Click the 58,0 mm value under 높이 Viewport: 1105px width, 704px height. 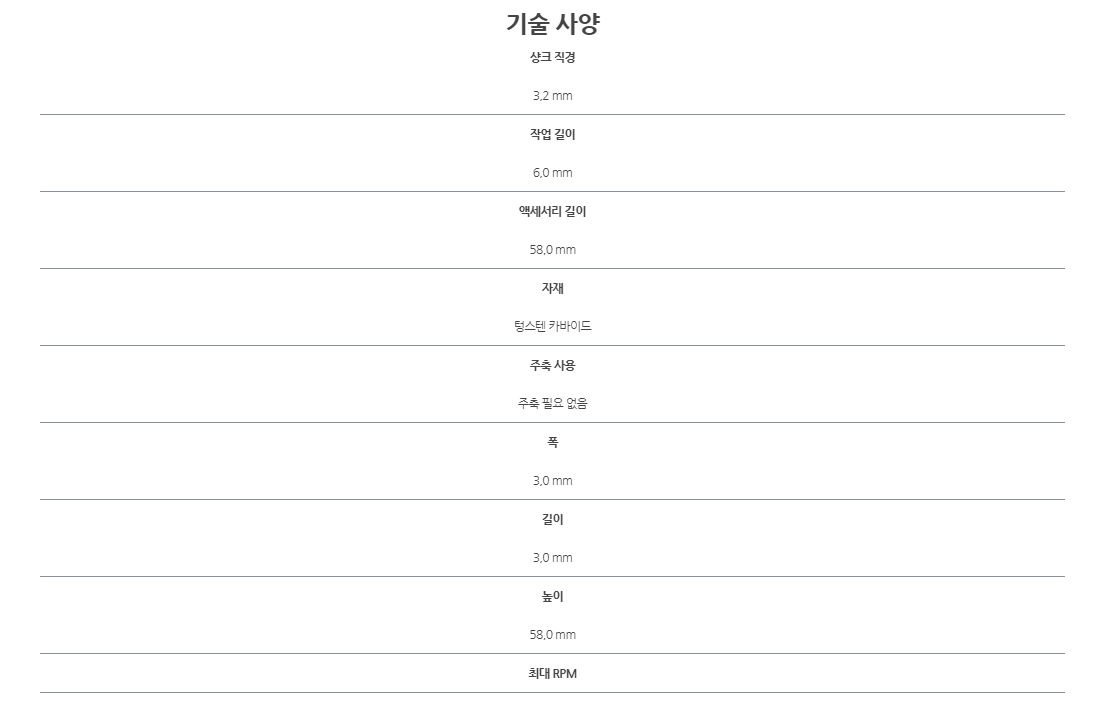point(552,634)
